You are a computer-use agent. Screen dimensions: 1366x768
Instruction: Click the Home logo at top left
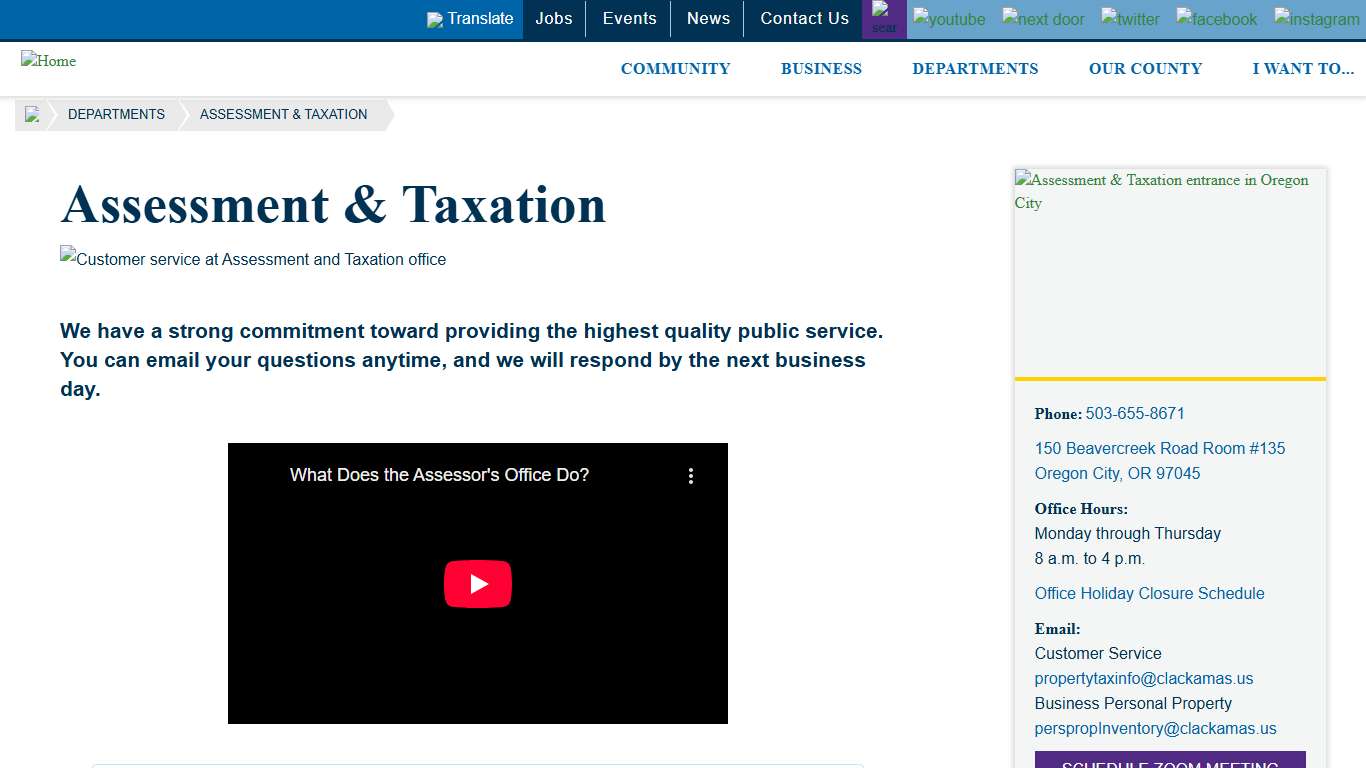[x=48, y=61]
